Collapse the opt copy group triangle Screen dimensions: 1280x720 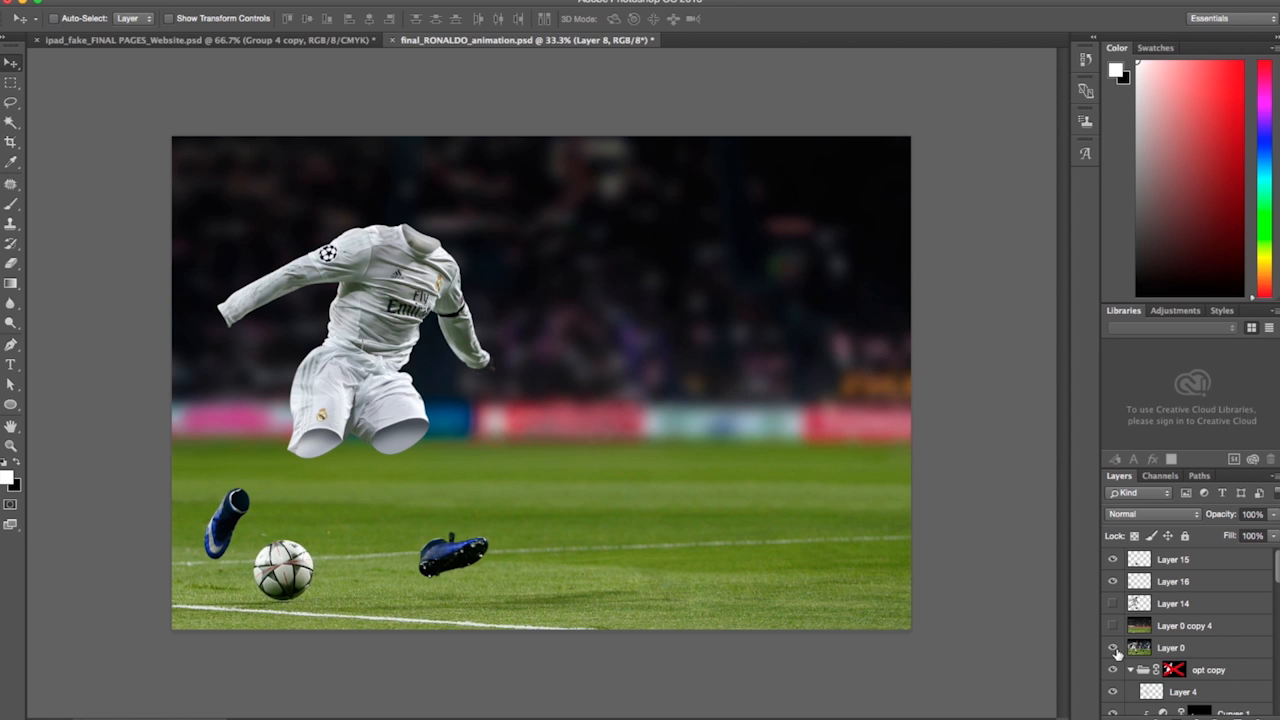point(1131,670)
